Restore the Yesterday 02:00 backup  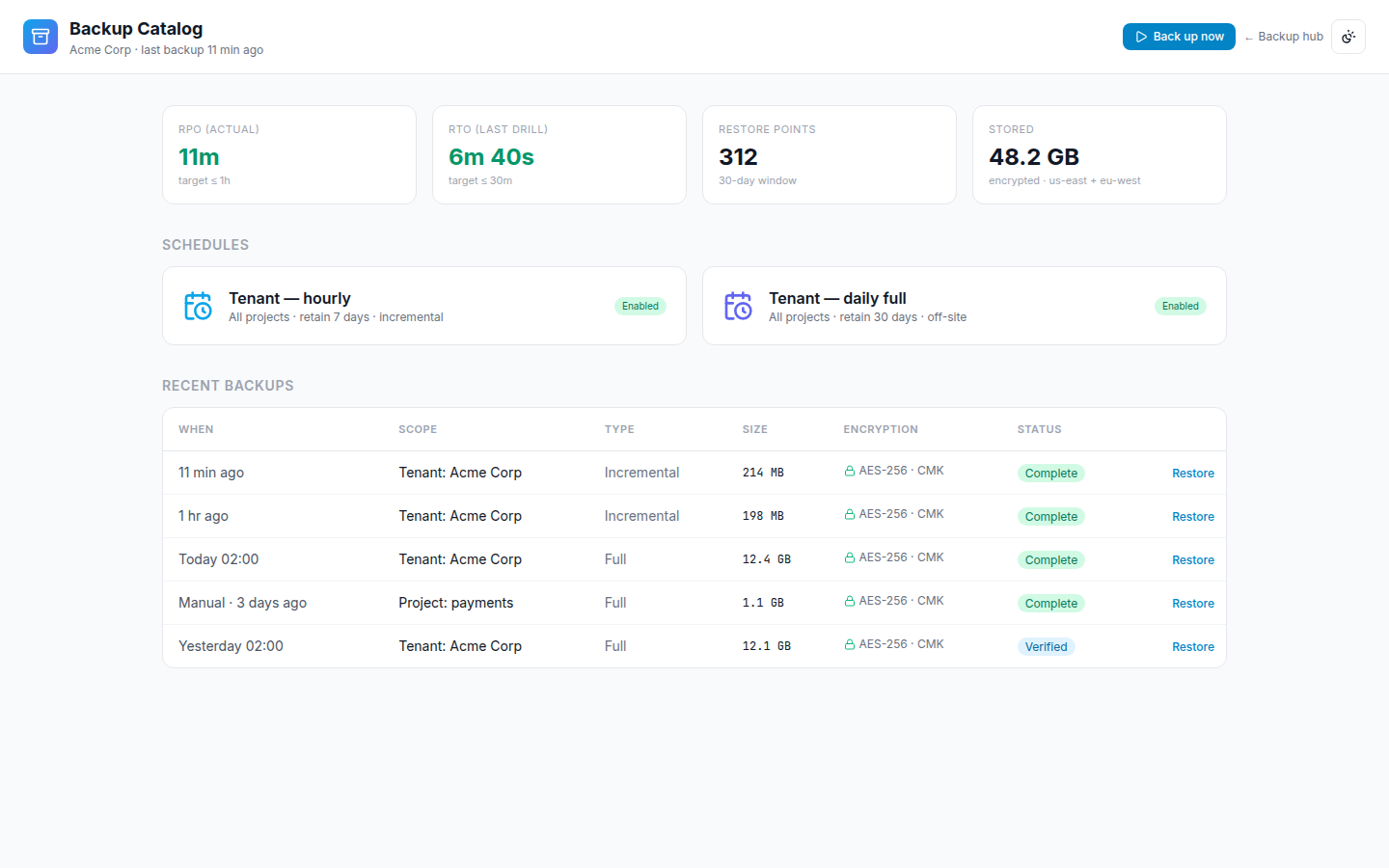pos(1193,647)
